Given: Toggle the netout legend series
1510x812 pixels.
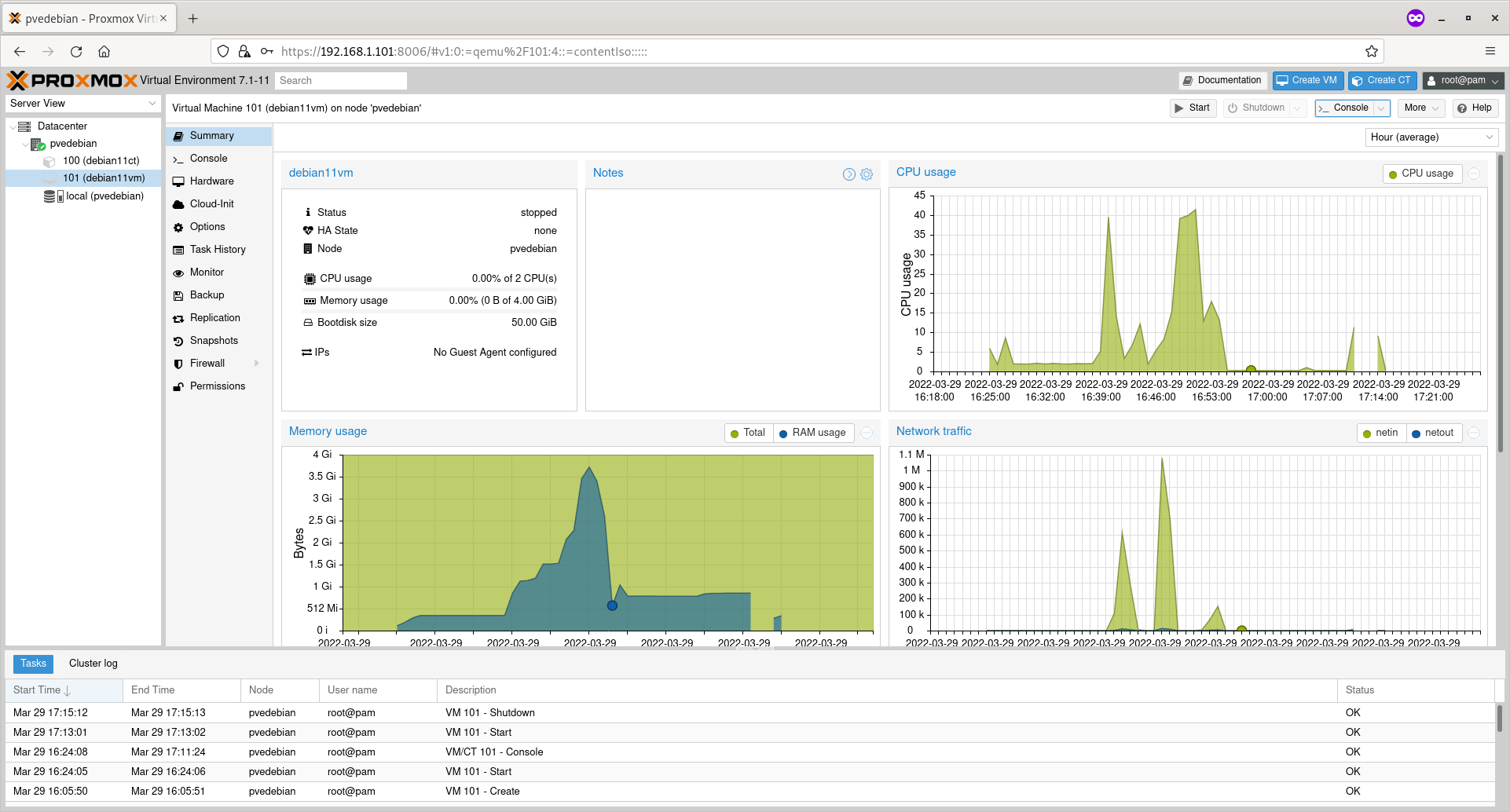Looking at the screenshot, I should (1433, 433).
